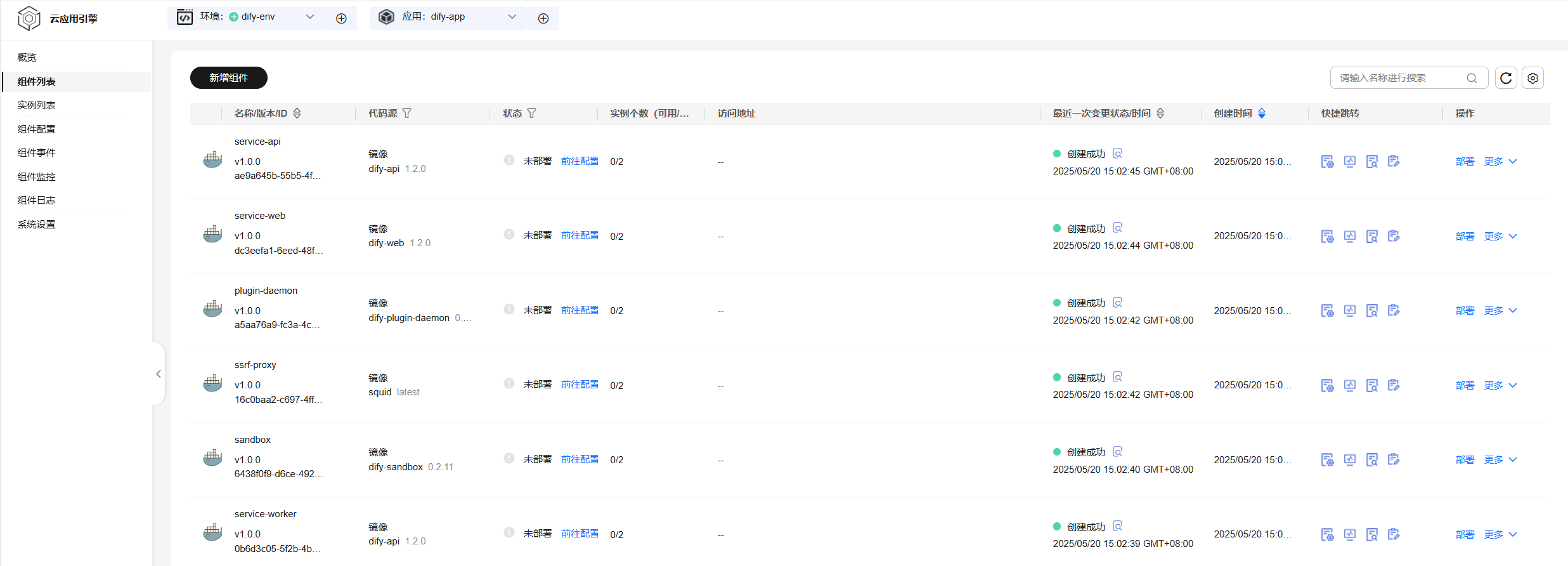The height and width of the screenshot is (566, 1568).
Task: Open the 应用 dify-app dropdown
Action: click(449, 18)
